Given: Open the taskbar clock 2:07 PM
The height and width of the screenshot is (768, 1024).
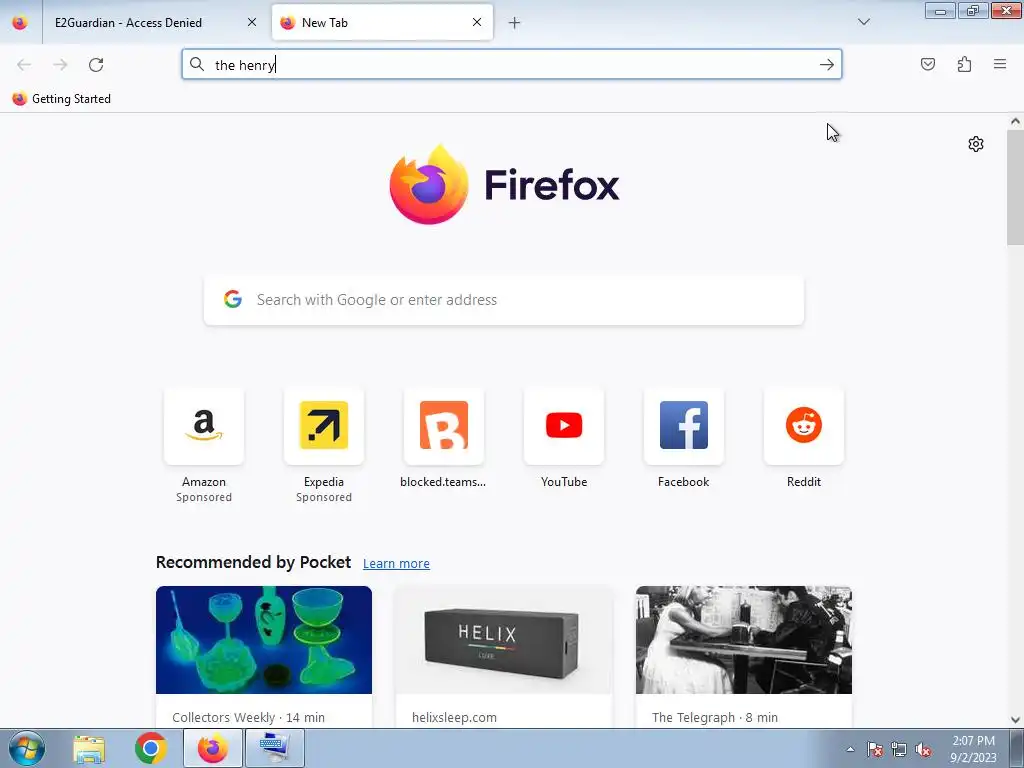Looking at the screenshot, I should [x=973, y=749].
